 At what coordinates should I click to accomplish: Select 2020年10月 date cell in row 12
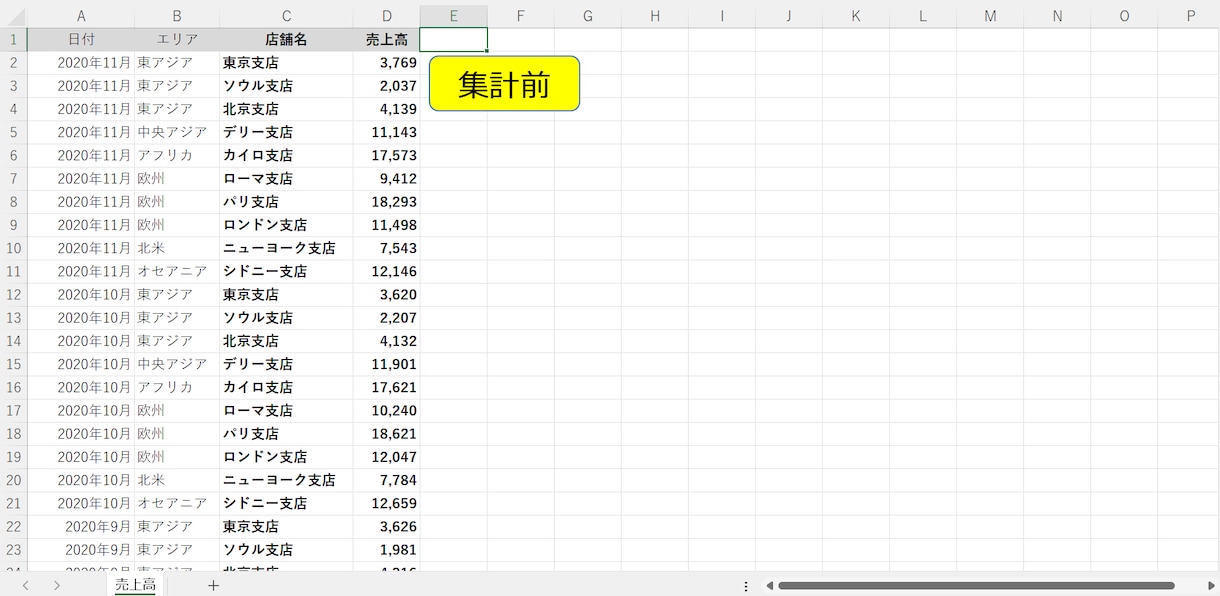pyautogui.click(x=81, y=295)
